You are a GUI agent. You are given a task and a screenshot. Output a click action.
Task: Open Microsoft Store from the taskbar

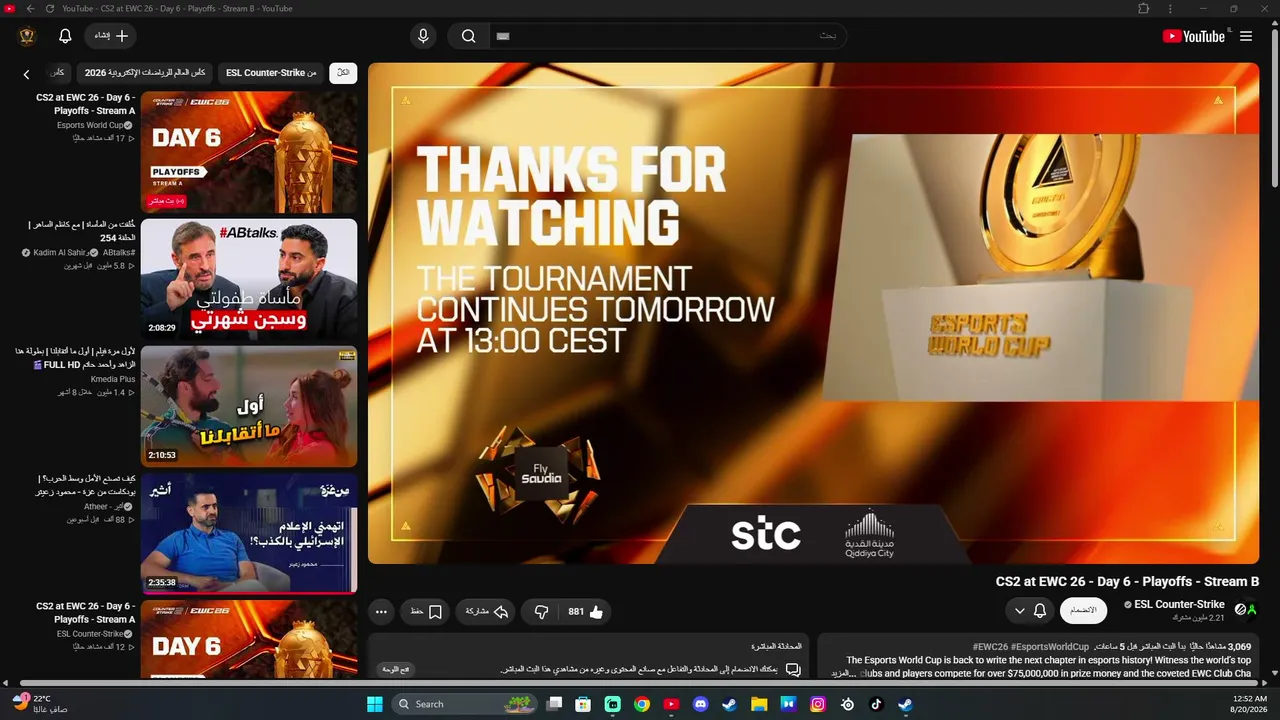[x=583, y=704]
